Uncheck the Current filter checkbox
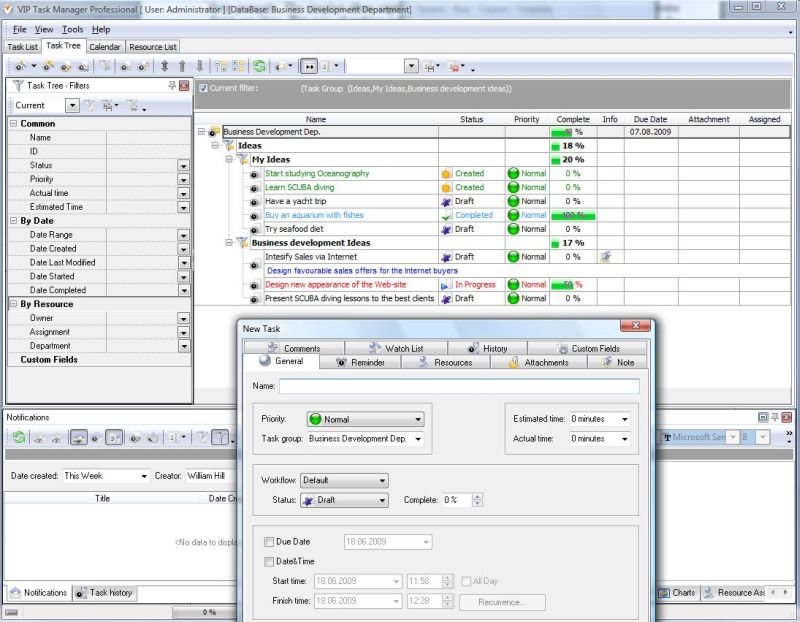 click(204, 88)
